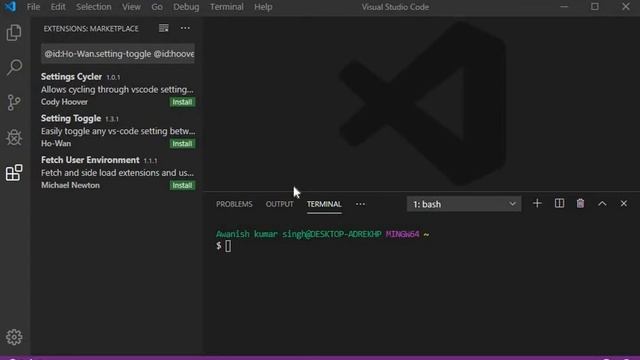Split the terminal pane
This screenshot has width=640, height=360.
pyautogui.click(x=559, y=204)
